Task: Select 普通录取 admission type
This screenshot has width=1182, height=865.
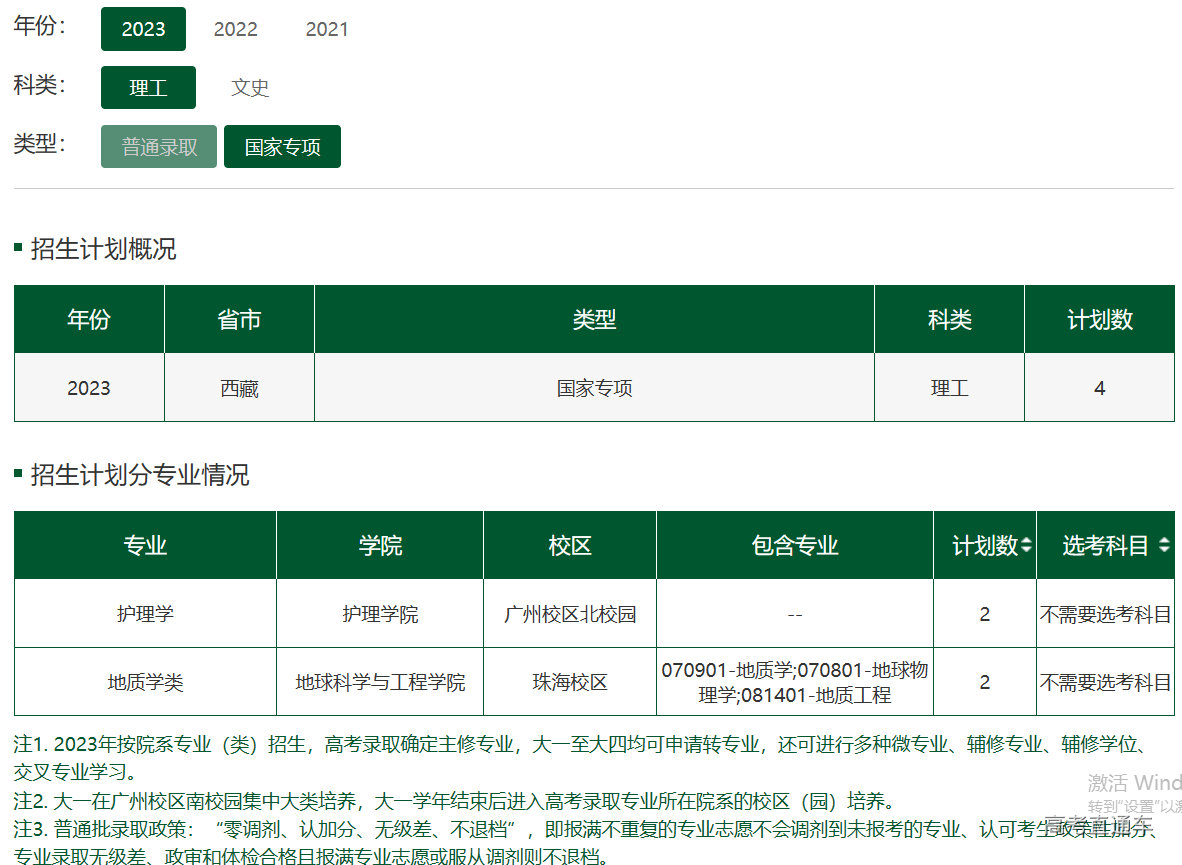Action: tap(159, 147)
